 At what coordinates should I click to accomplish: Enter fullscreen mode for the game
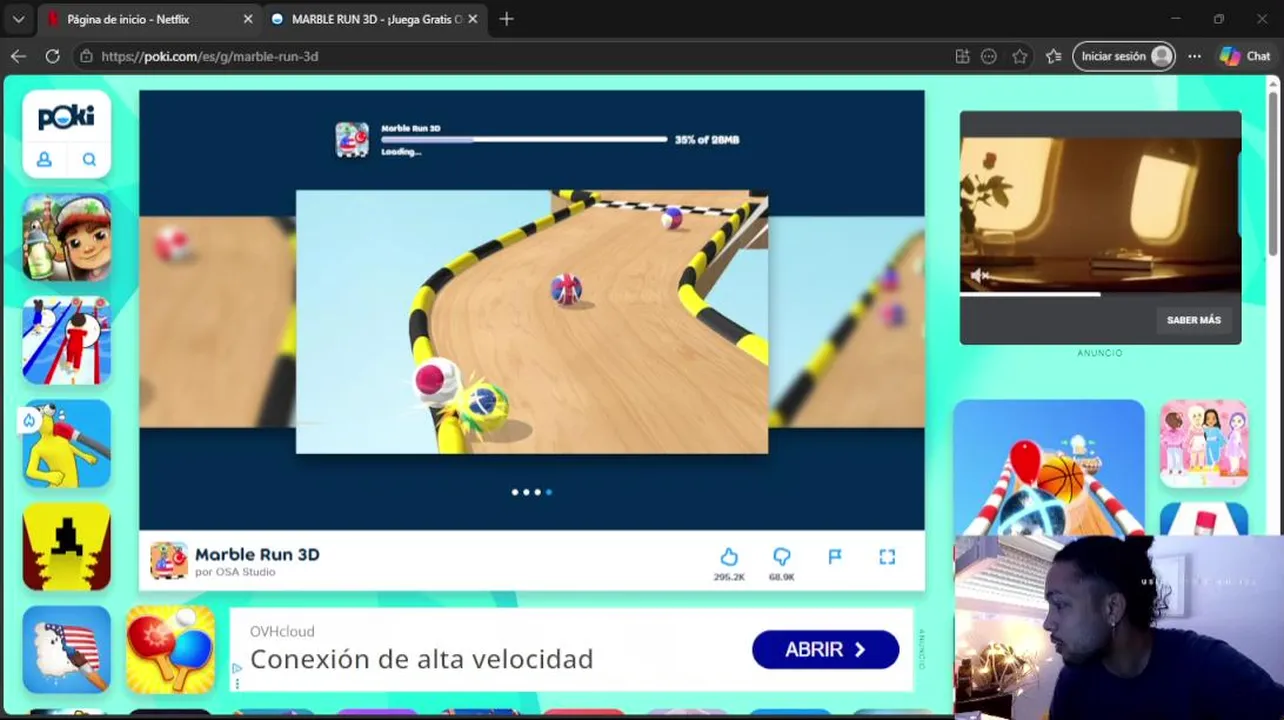(887, 557)
